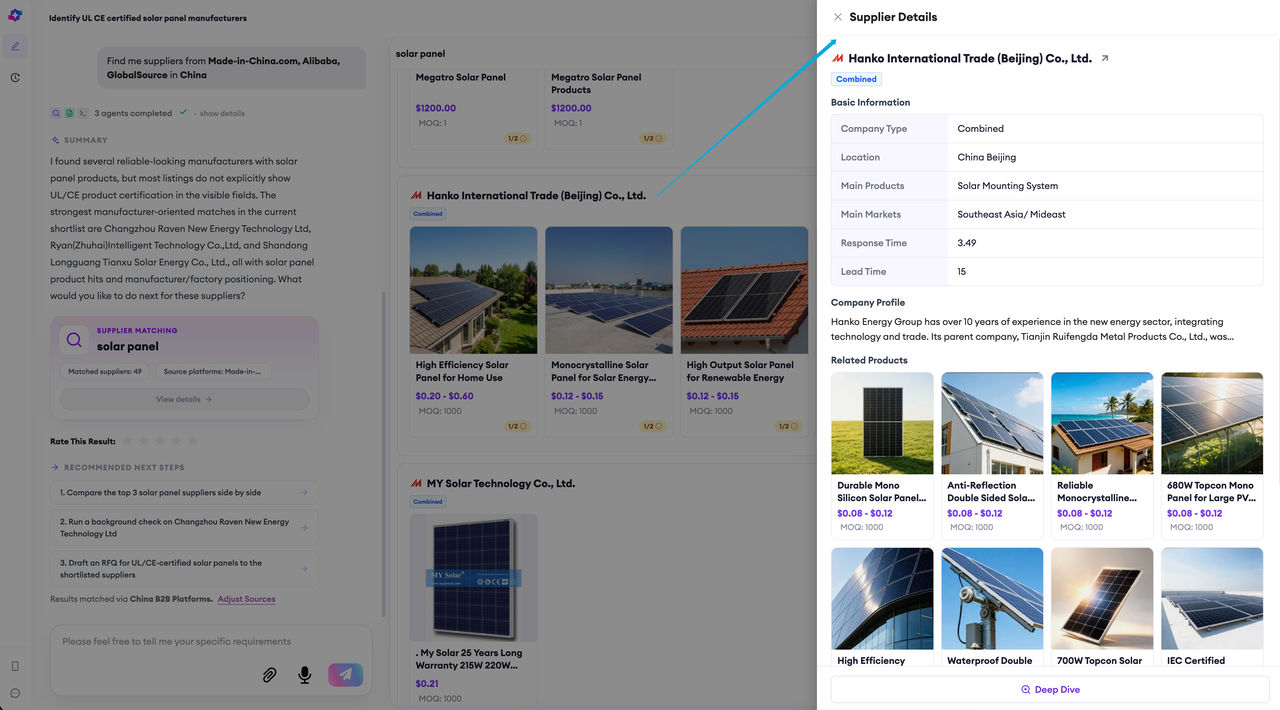Activate the microphone voice input
Viewport: 1280px width, 710px height.
[305, 675]
